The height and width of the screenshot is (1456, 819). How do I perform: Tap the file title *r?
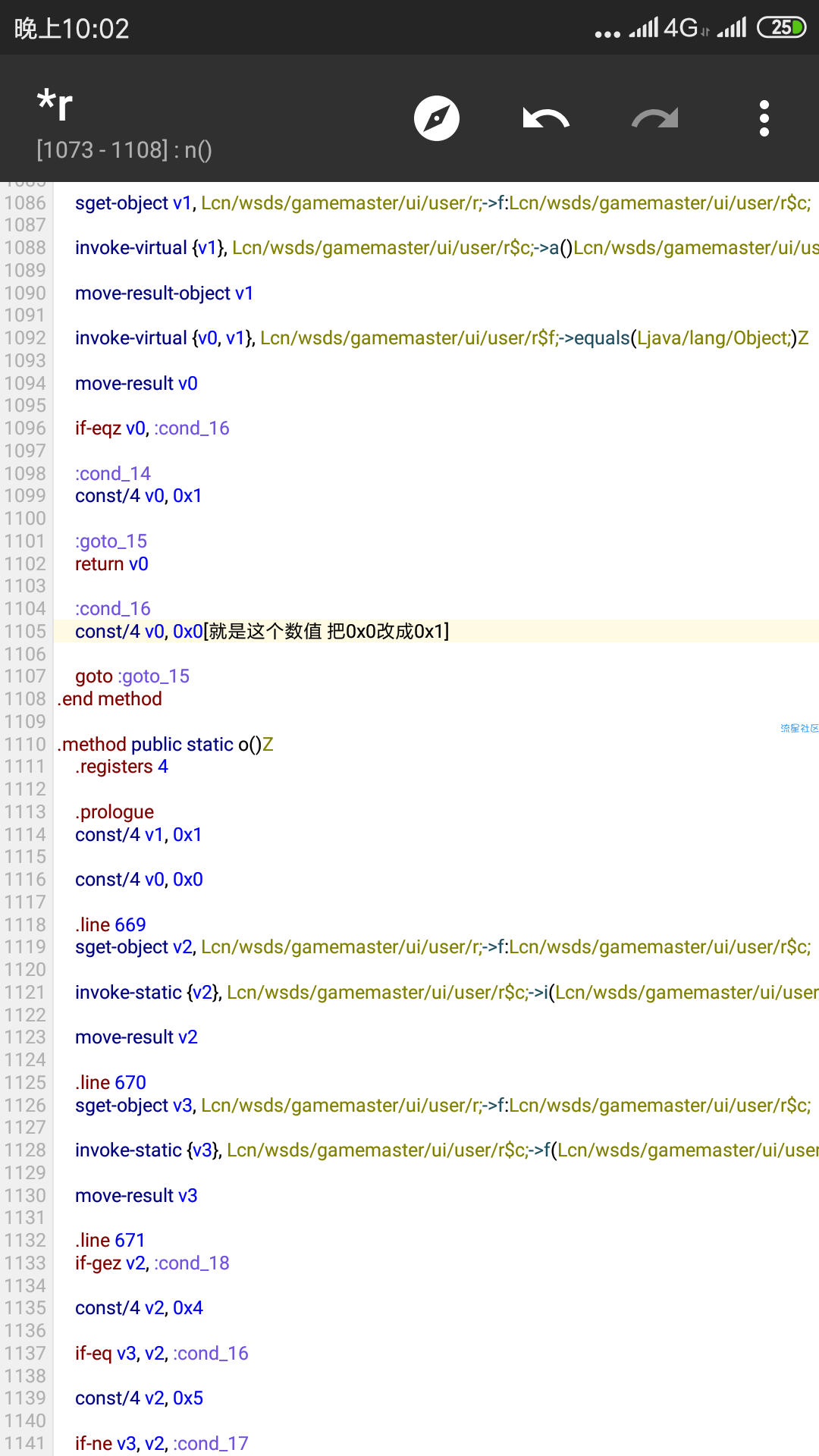coord(55,105)
